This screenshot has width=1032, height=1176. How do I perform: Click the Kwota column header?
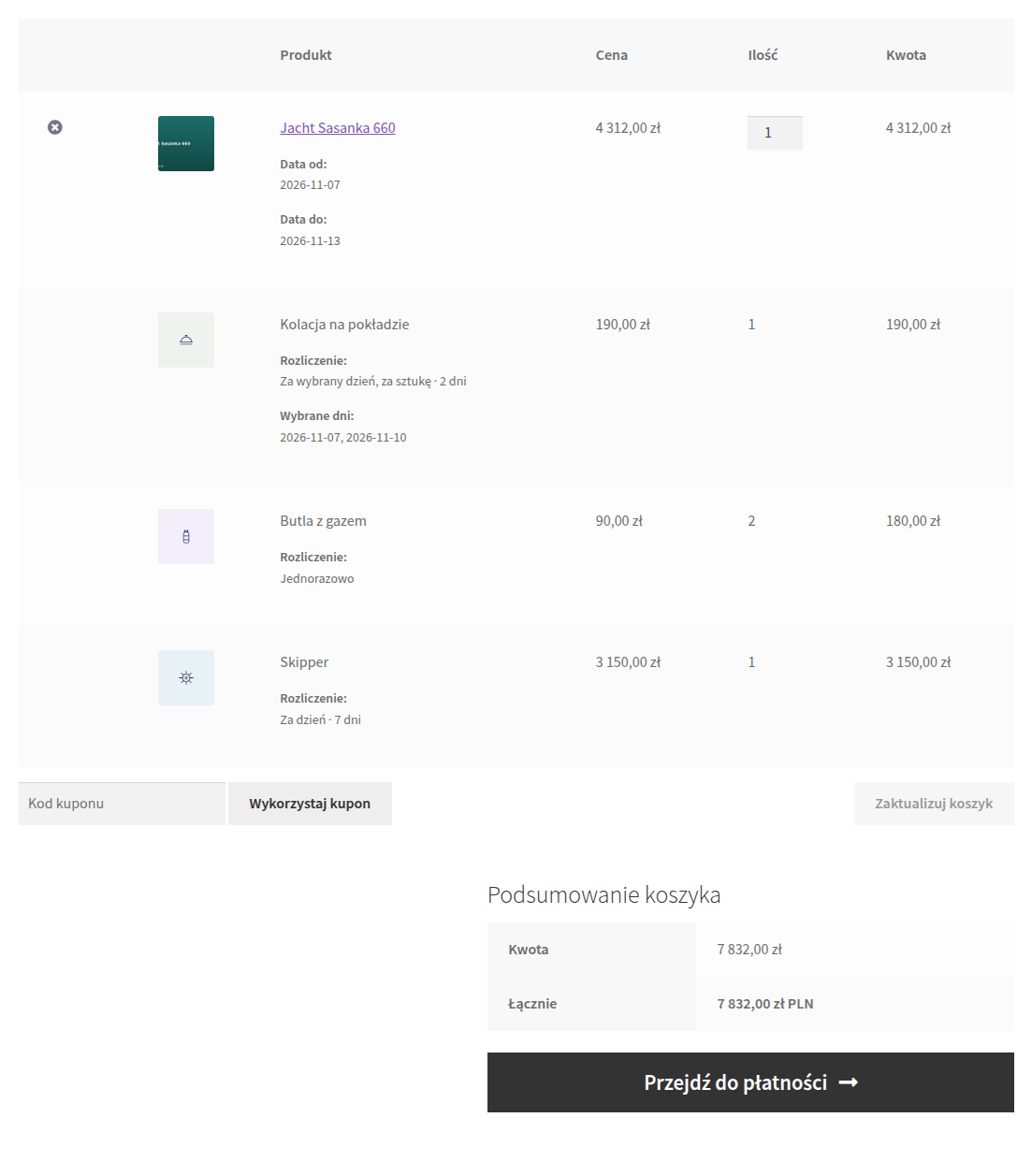(906, 55)
